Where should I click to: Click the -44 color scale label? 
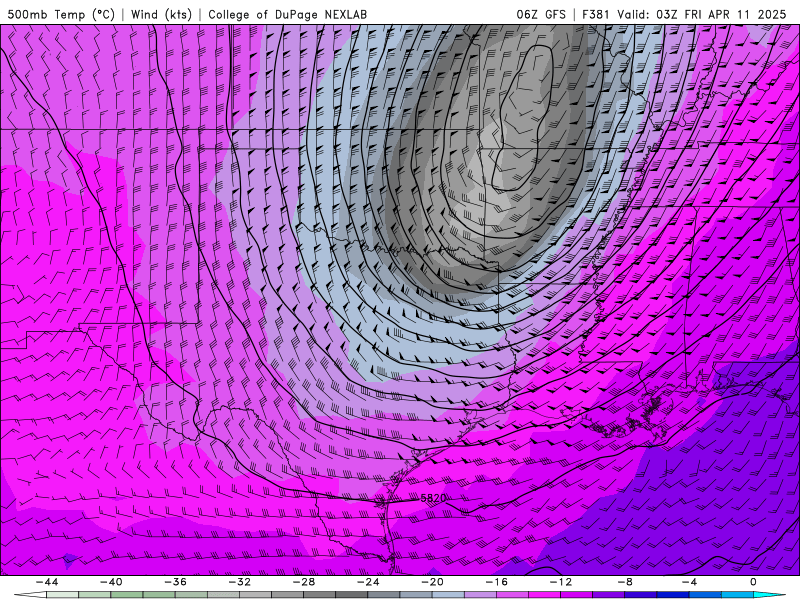(47, 582)
